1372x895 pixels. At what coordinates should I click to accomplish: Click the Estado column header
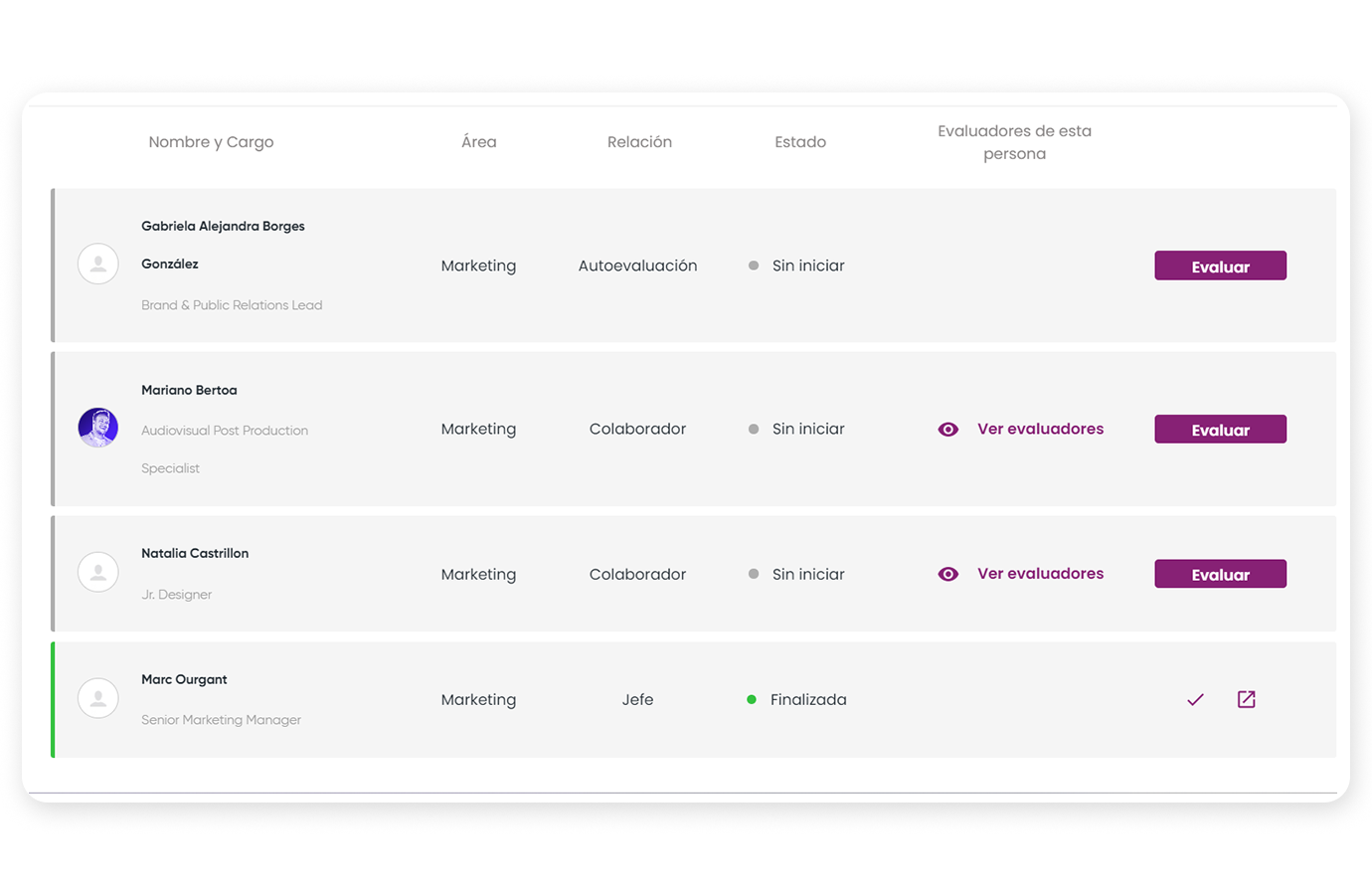[800, 142]
